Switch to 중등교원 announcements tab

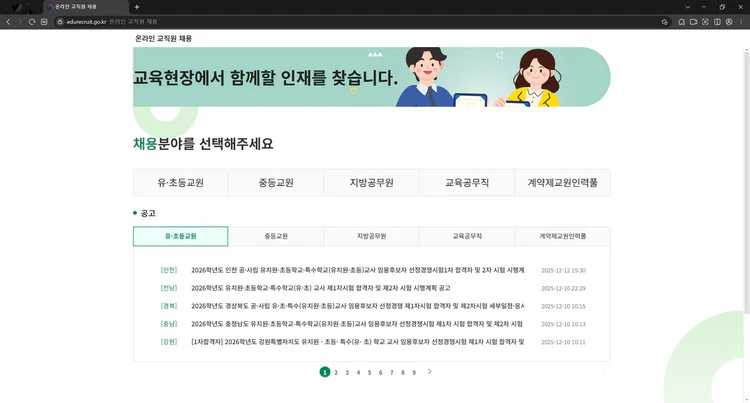276,237
